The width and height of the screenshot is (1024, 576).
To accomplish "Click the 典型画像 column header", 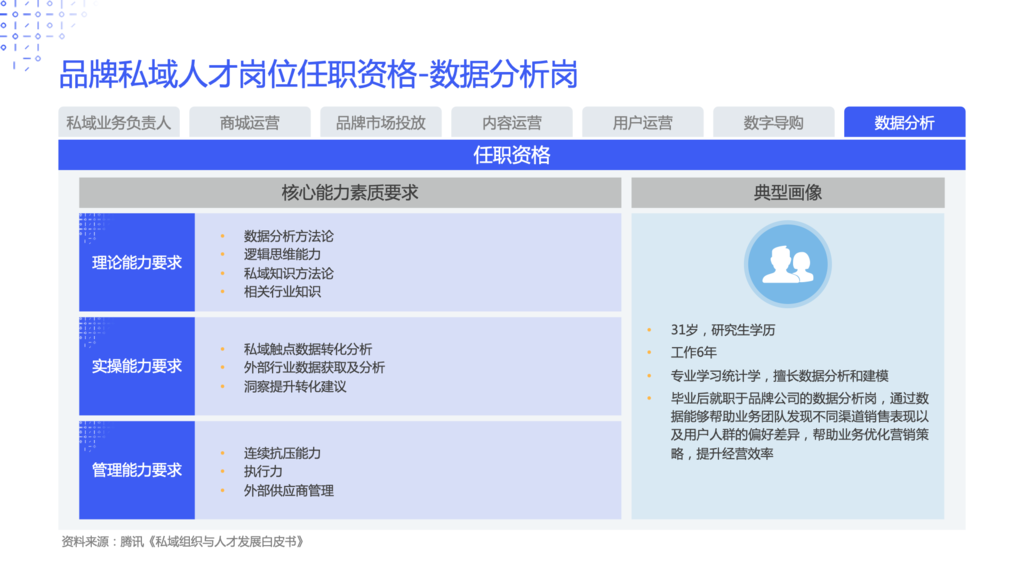I will coord(788,193).
